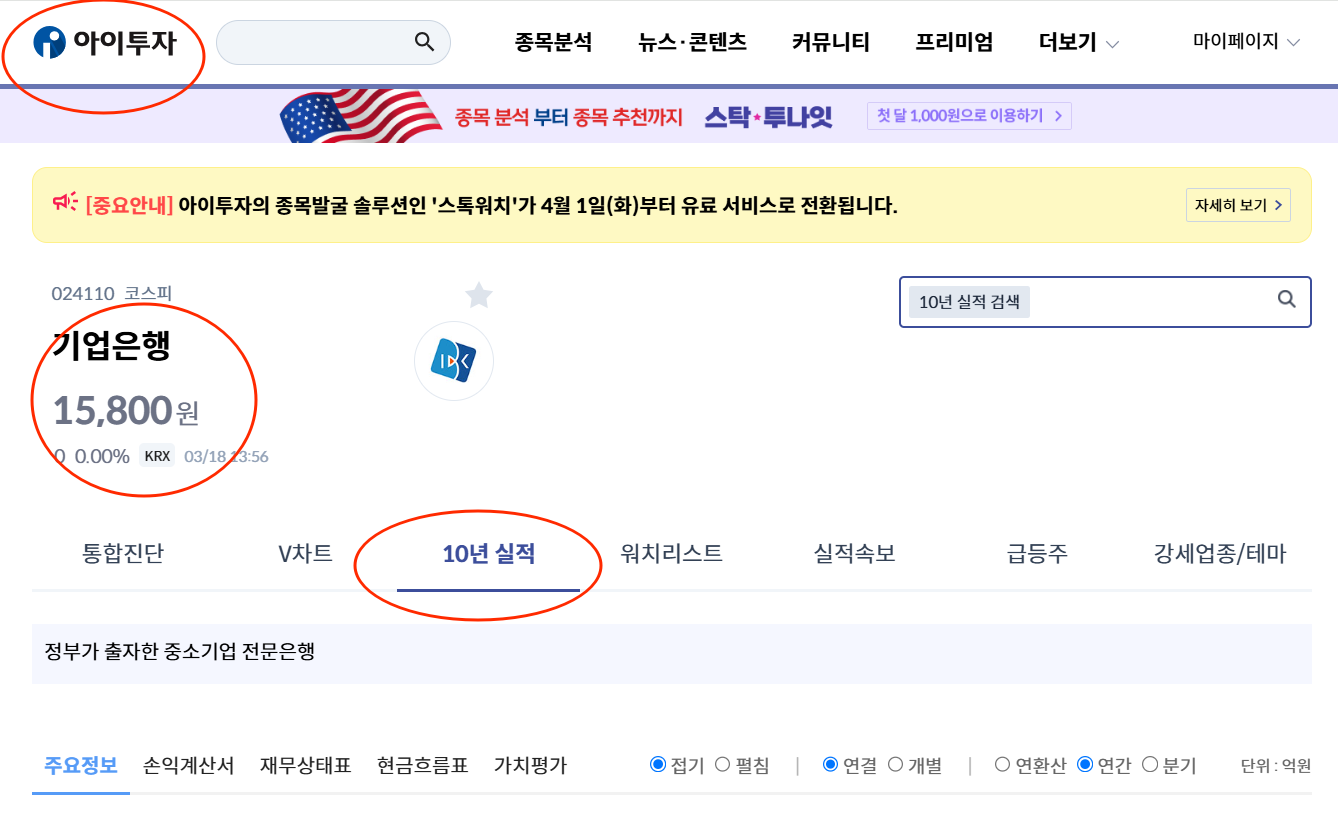Switch to the V차트 tab
This screenshot has height=825, width=1338.
pyautogui.click(x=306, y=553)
